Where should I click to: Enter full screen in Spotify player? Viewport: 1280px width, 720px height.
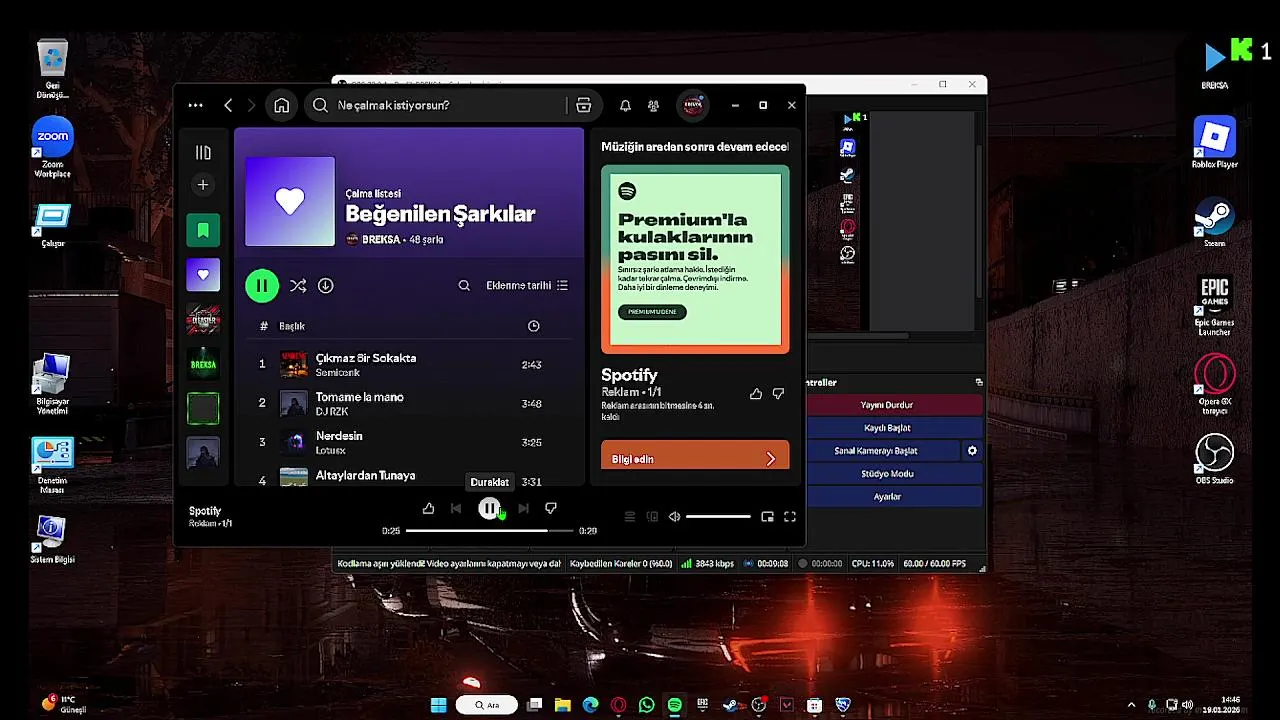[x=790, y=517]
